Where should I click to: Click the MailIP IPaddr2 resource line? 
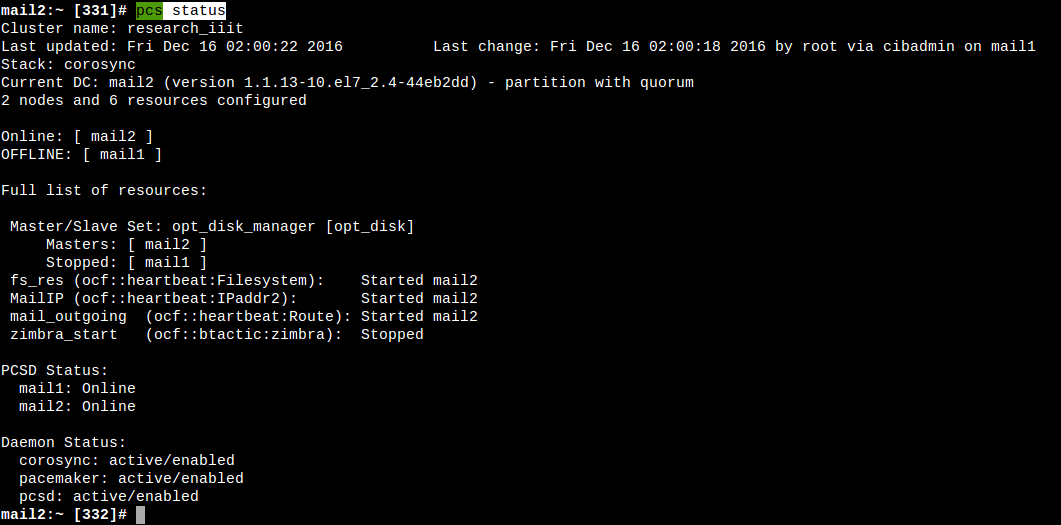coord(244,298)
